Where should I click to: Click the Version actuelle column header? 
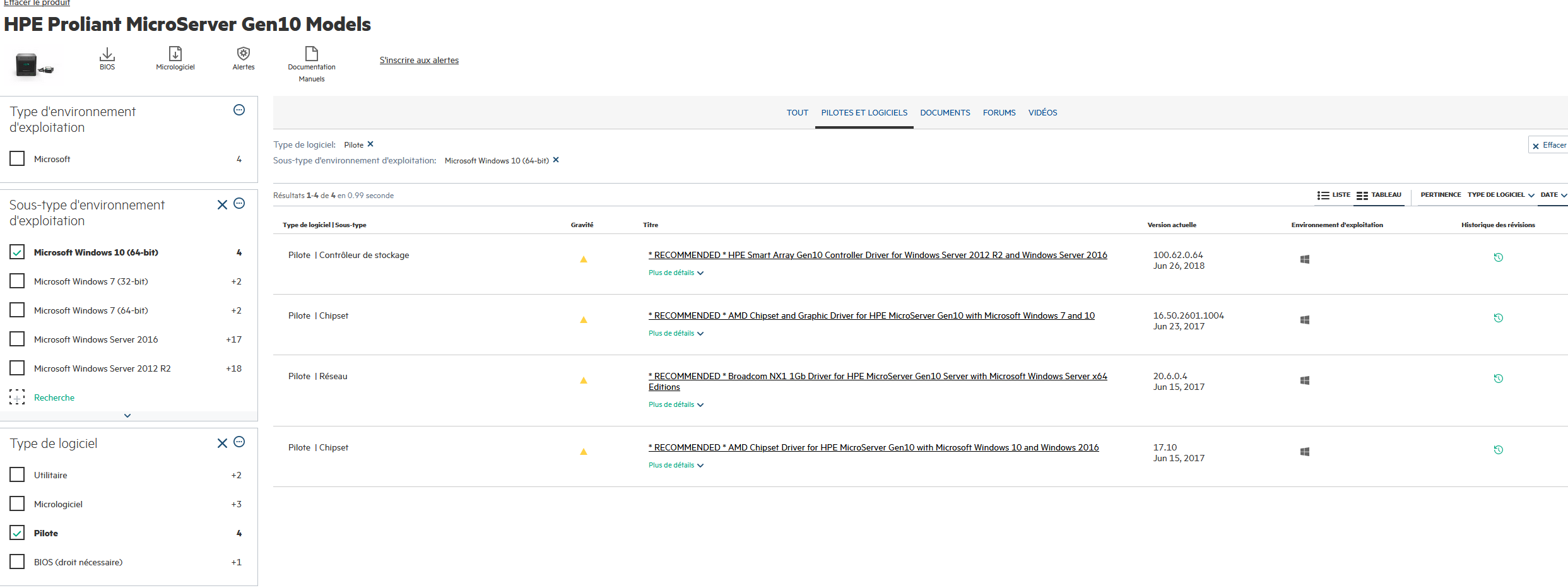pos(1172,225)
